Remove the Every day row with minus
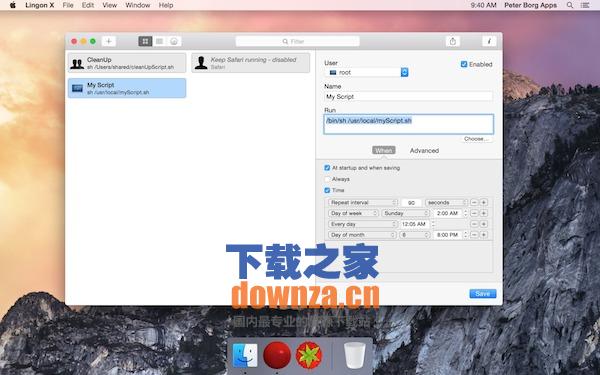Viewport: 600px width, 375px height. tap(474, 224)
